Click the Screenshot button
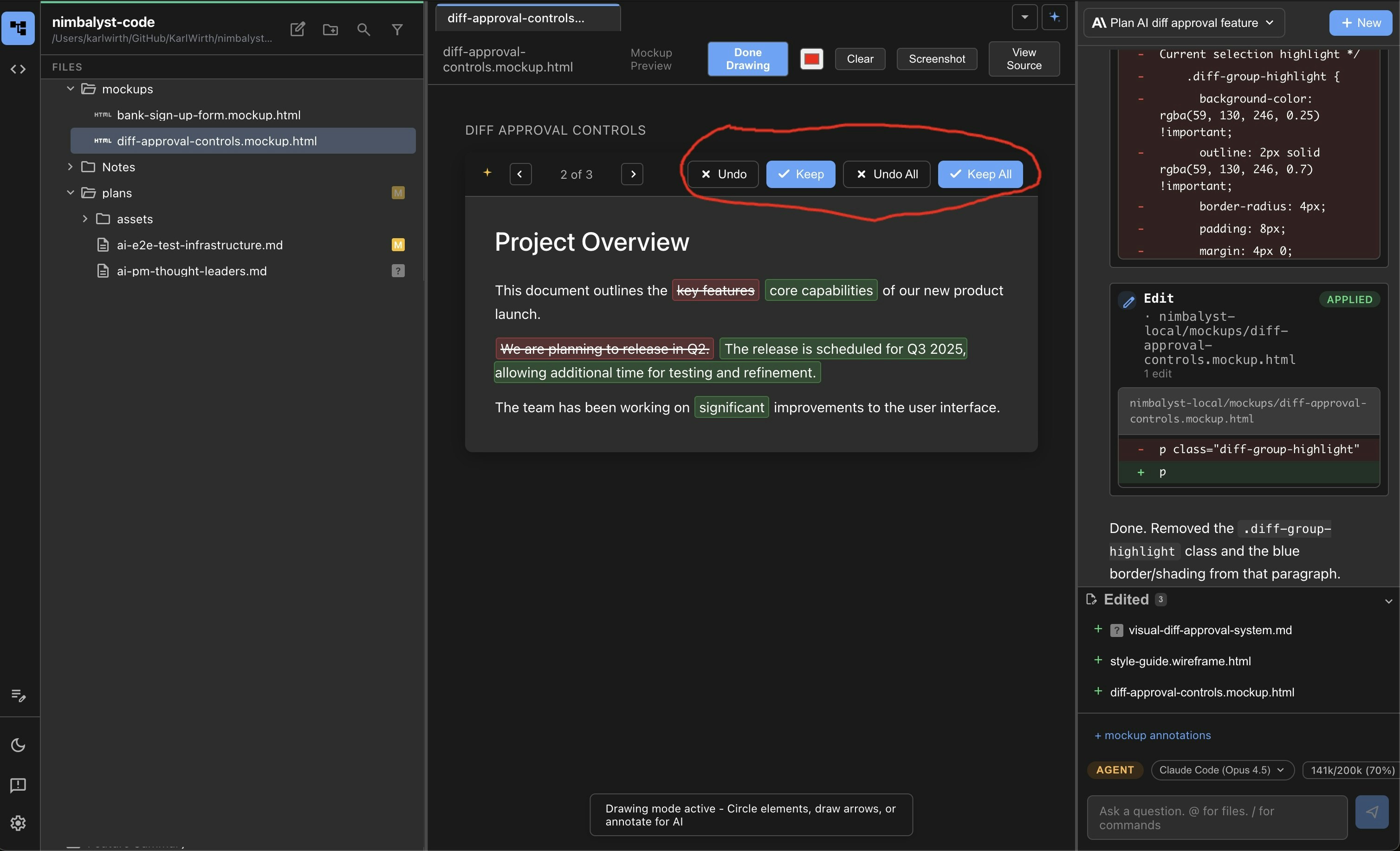Image resolution: width=1400 pixels, height=851 pixels. pyautogui.click(x=936, y=58)
